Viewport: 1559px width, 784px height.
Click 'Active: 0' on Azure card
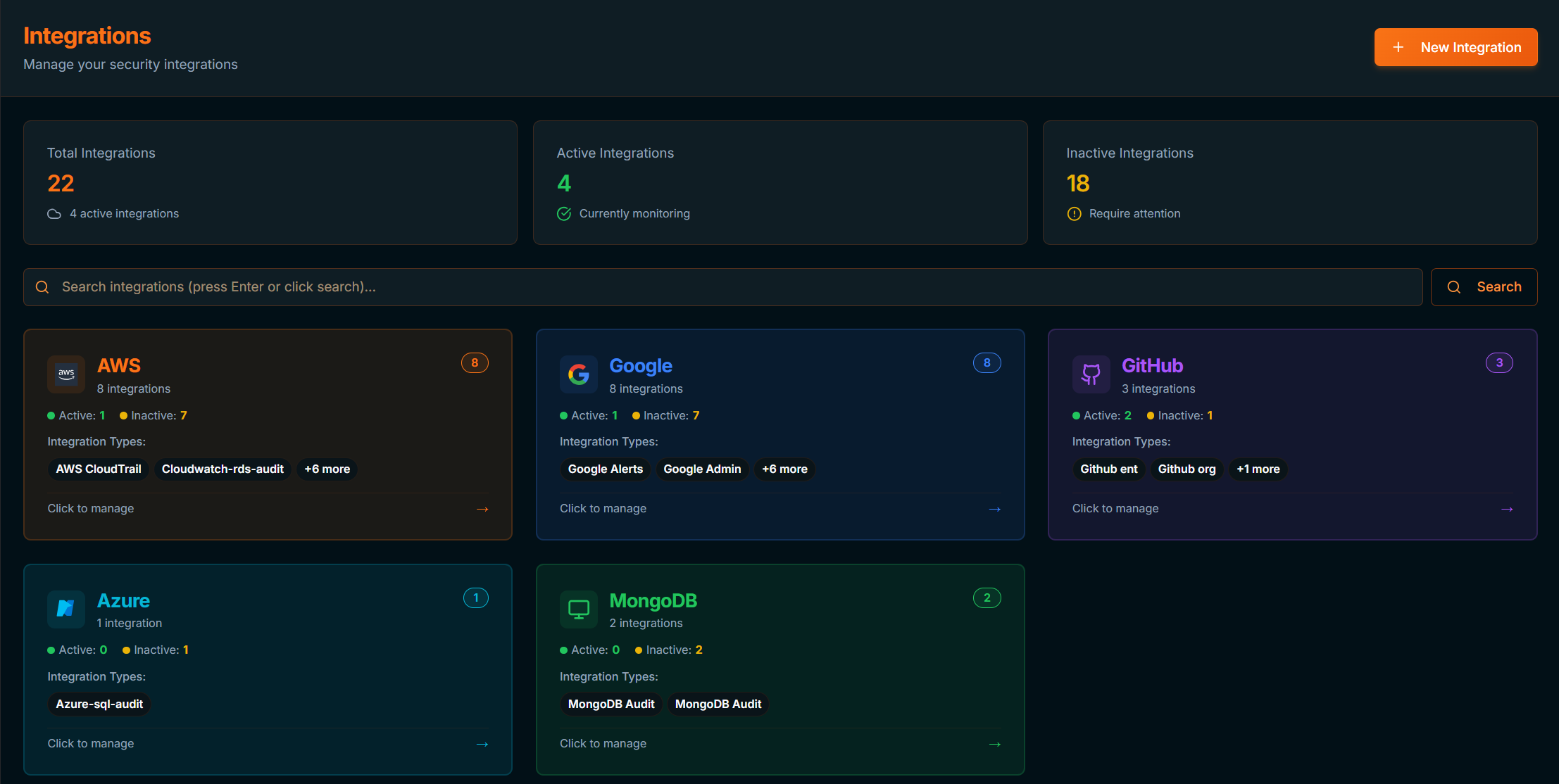pos(77,650)
